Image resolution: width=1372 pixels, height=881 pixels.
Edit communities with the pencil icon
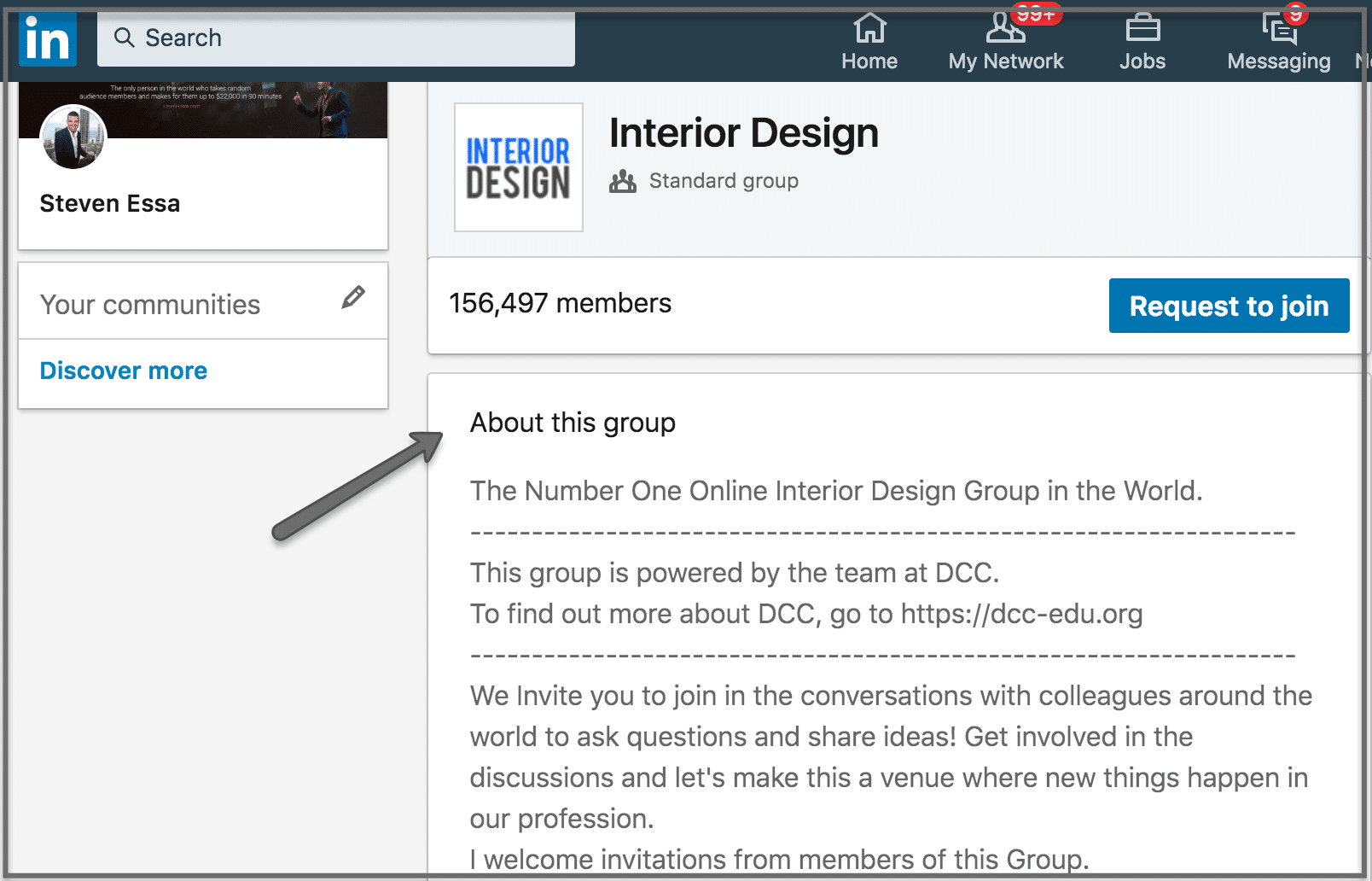[x=353, y=297]
